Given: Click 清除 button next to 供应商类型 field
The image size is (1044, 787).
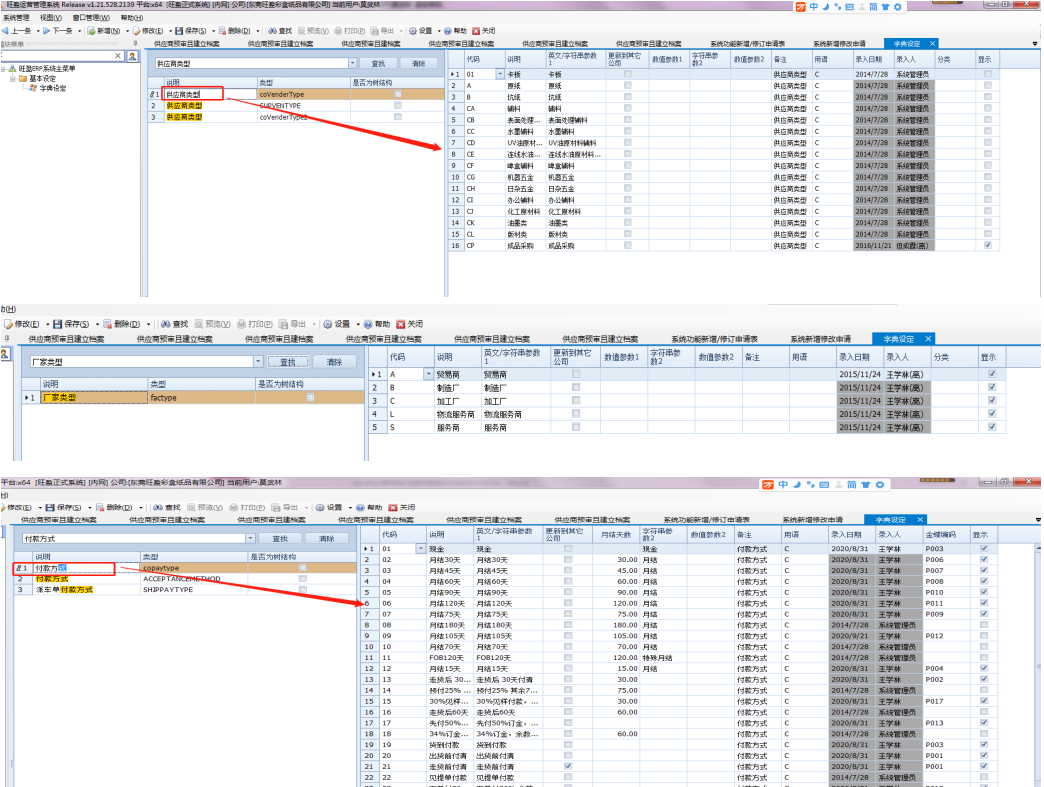Looking at the screenshot, I should click(418, 63).
